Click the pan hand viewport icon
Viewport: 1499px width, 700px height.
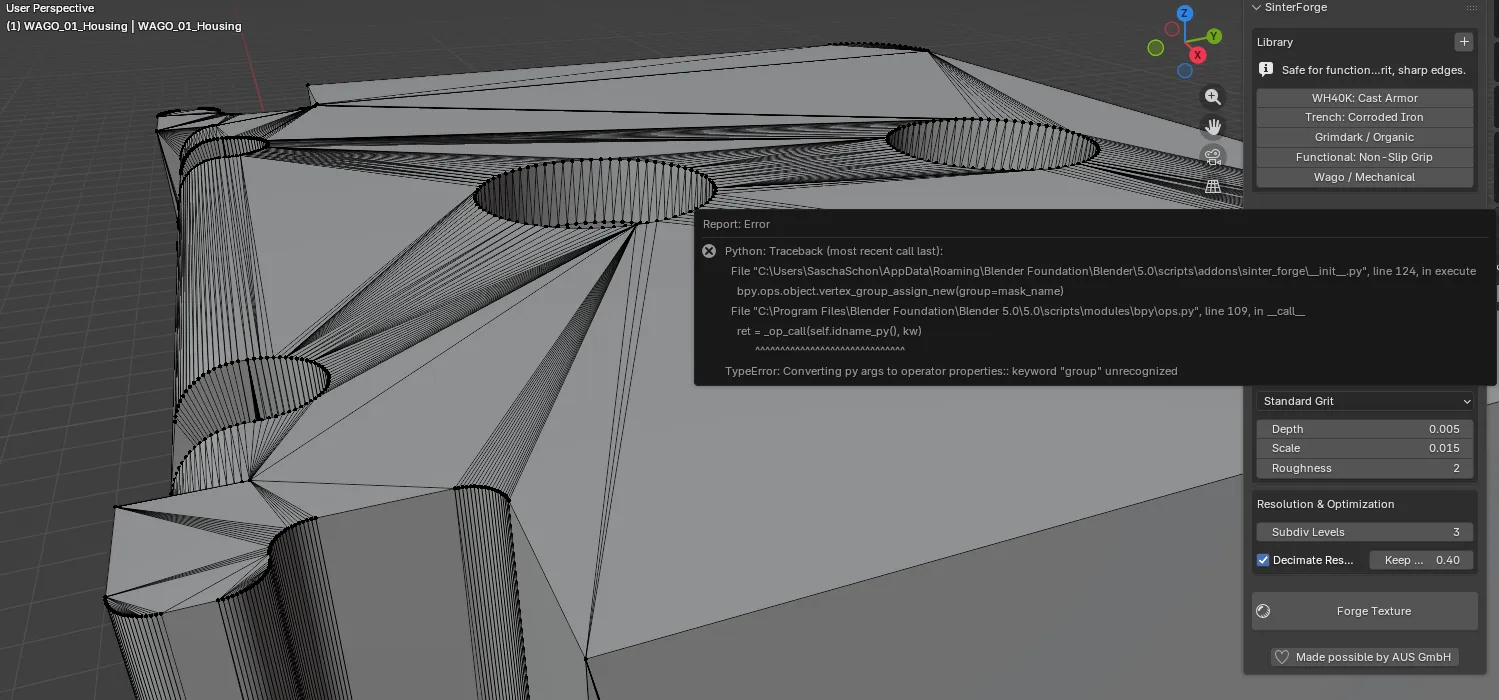coord(1213,127)
